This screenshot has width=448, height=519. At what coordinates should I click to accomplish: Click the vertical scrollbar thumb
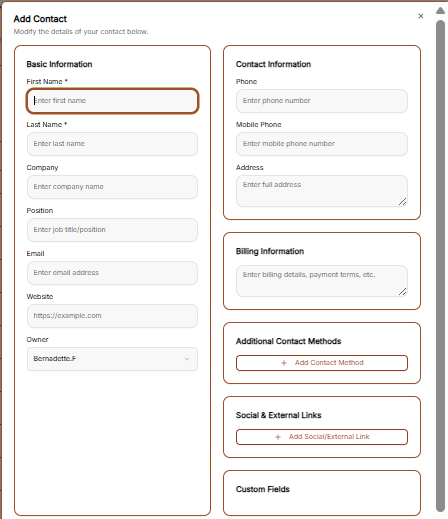pos(440,265)
